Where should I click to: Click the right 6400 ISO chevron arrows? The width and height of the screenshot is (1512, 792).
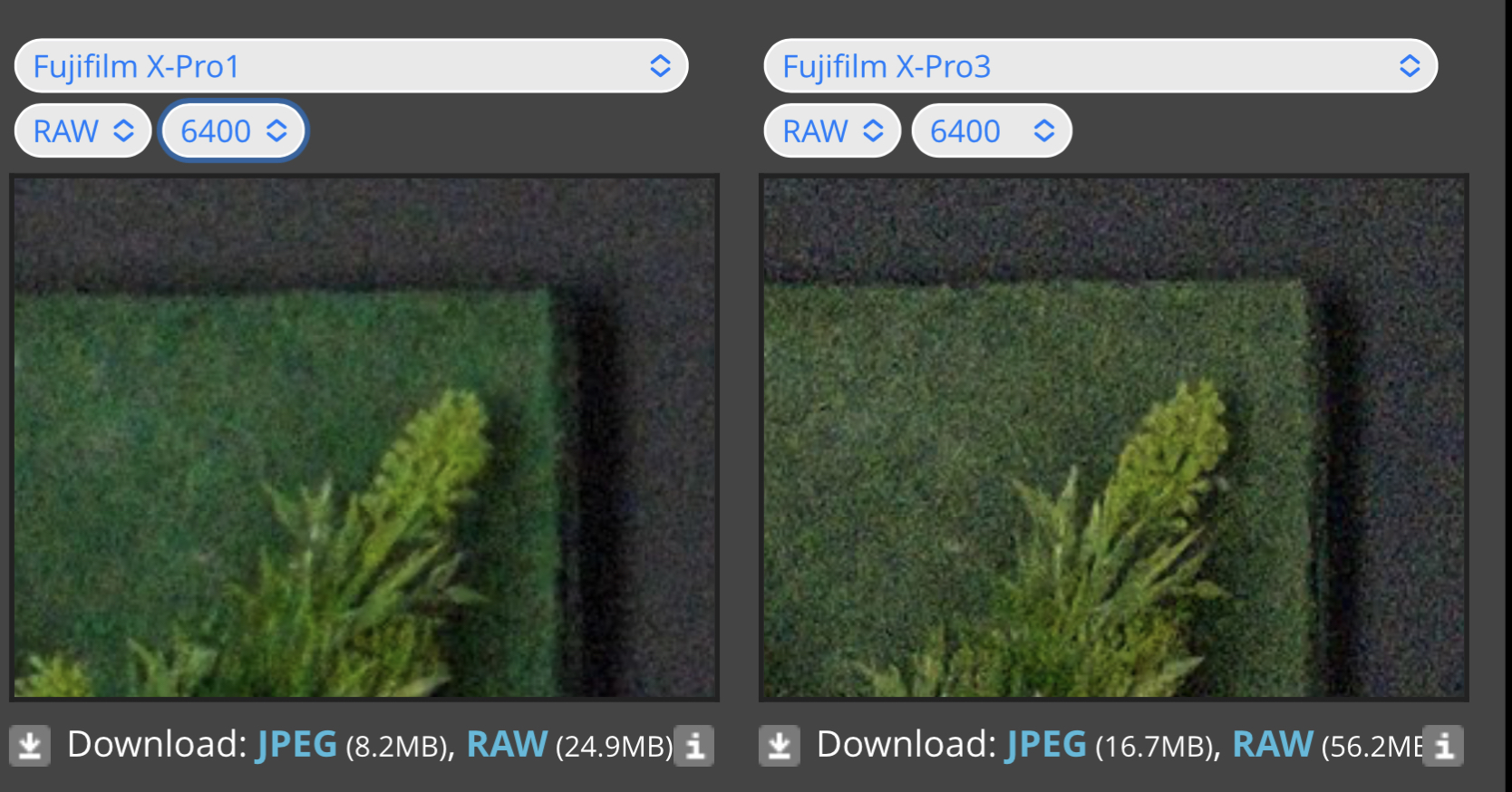pyautogui.click(x=1044, y=131)
